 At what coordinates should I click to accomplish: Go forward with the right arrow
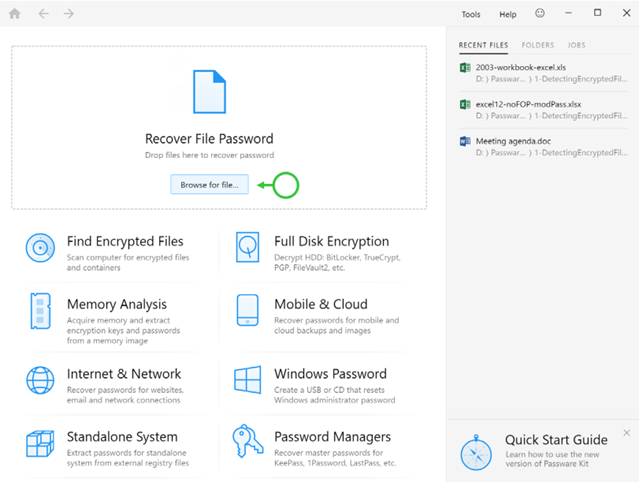tap(68, 14)
